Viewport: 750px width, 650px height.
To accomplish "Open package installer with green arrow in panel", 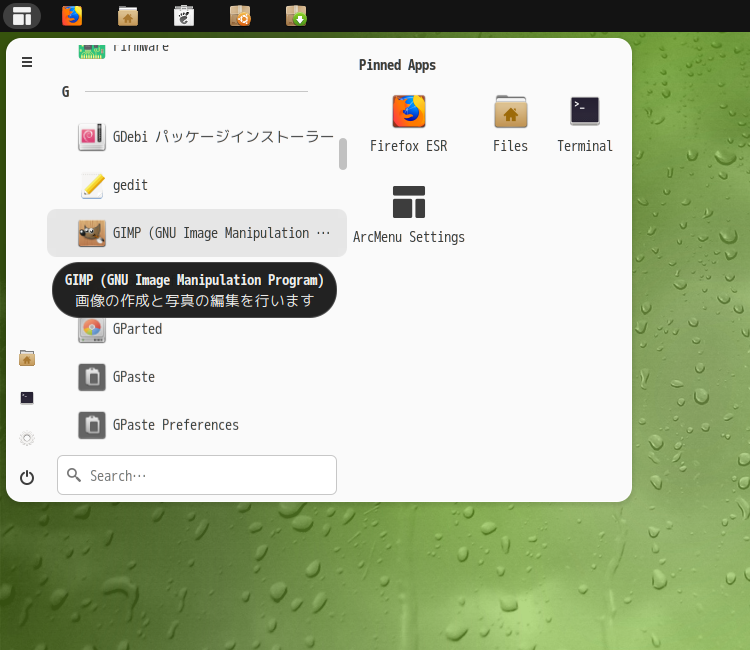I will (296, 16).
